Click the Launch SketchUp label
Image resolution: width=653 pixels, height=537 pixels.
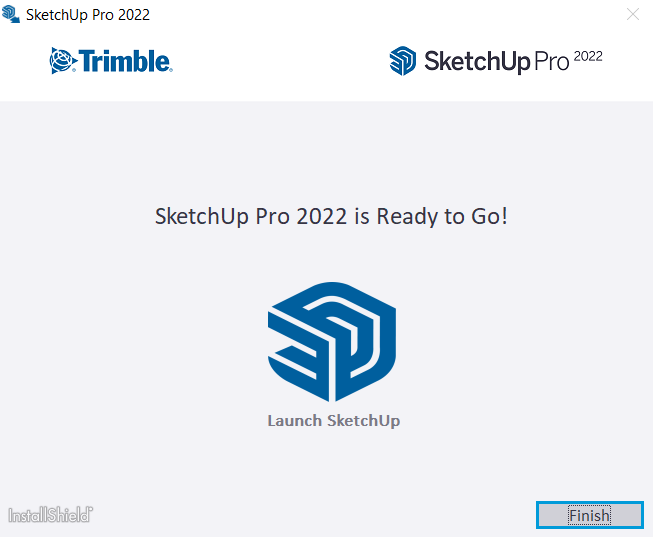pyautogui.click(x=334, y=421)
